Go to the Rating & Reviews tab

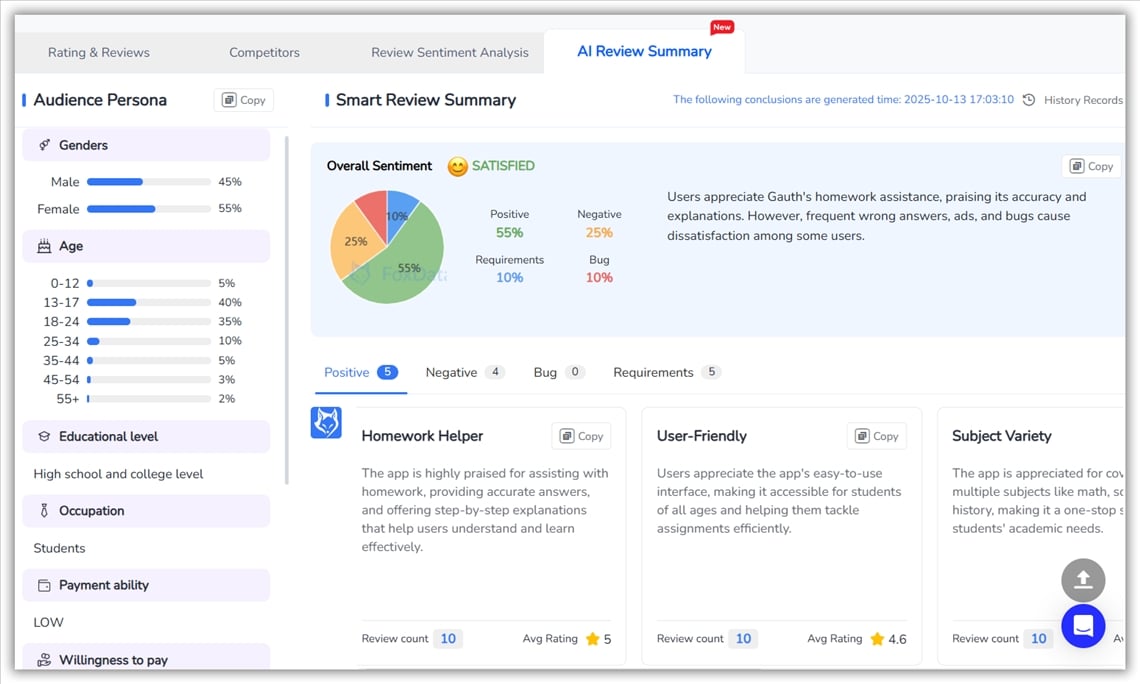[x=99, y=52]
